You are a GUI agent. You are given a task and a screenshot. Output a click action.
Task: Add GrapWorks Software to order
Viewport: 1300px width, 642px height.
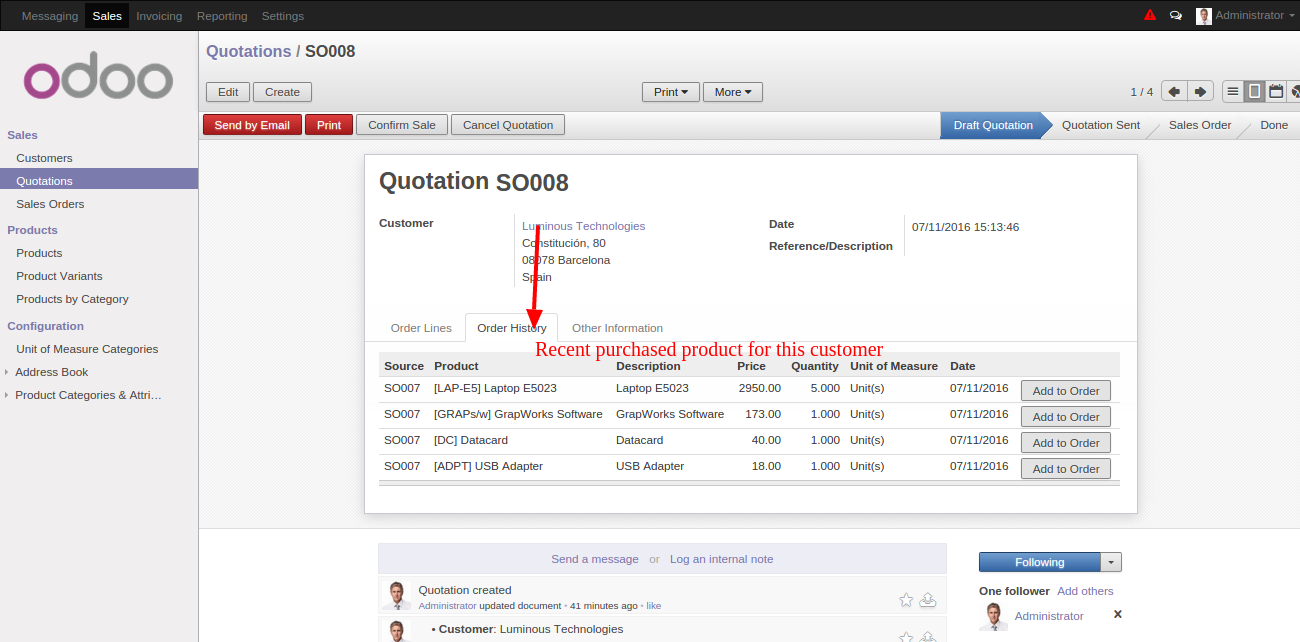[1066, 417]
